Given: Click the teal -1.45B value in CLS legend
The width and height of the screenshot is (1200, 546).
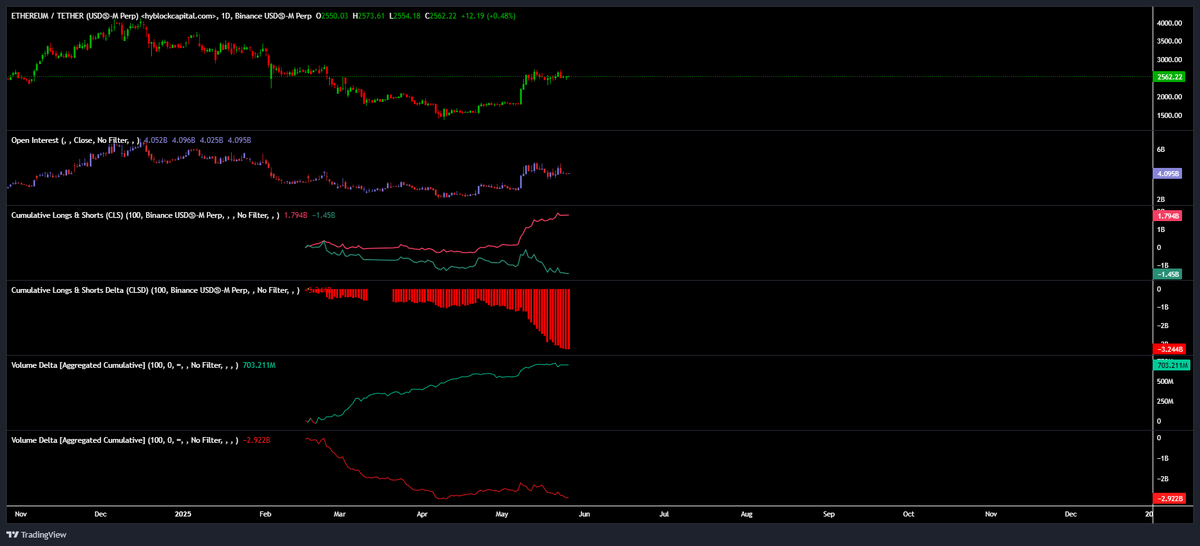Looking at the screenshot, I should [323, 215].
